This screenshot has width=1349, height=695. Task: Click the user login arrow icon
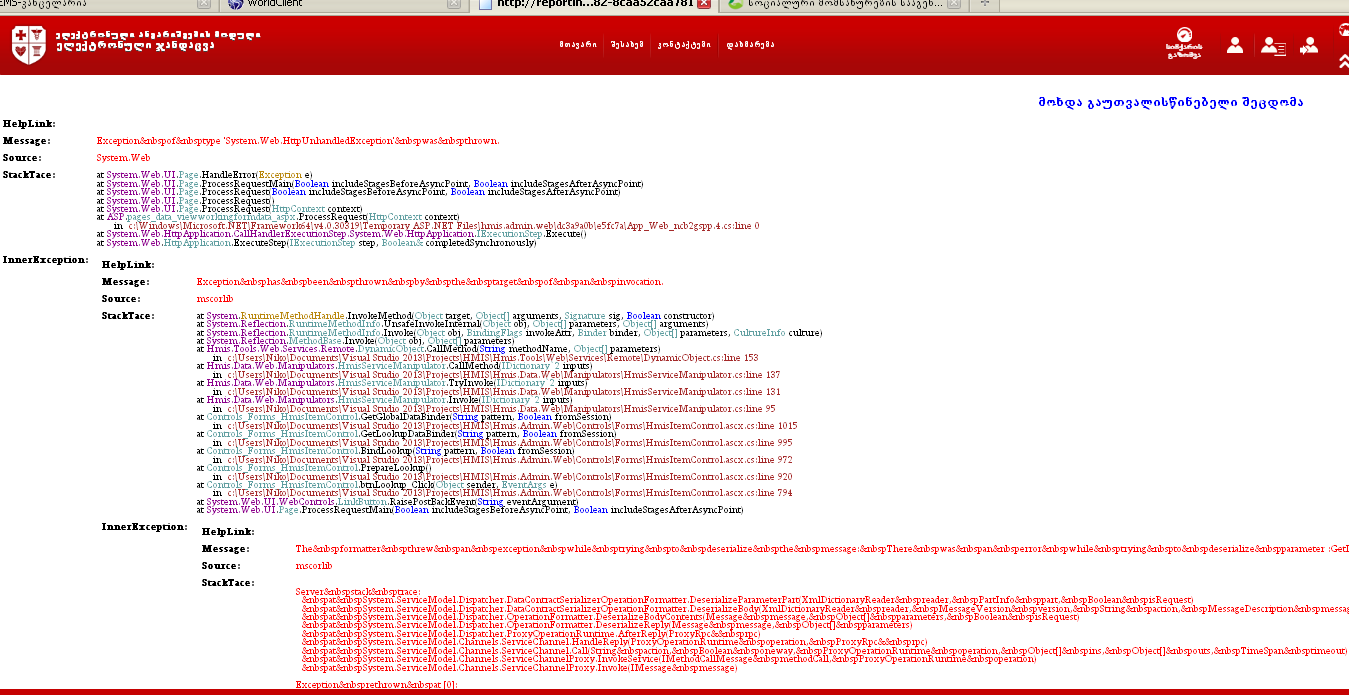[1308, 45]
